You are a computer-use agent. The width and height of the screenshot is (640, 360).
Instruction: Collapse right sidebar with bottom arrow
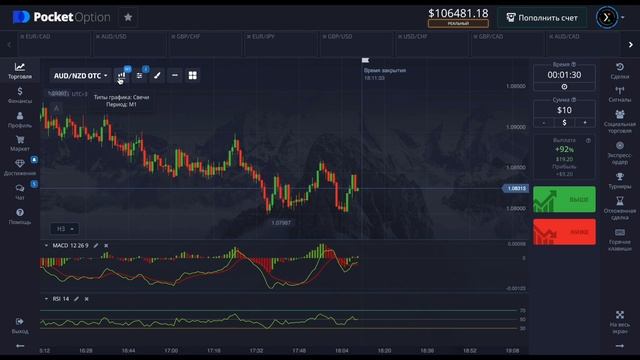pos(620,346)
